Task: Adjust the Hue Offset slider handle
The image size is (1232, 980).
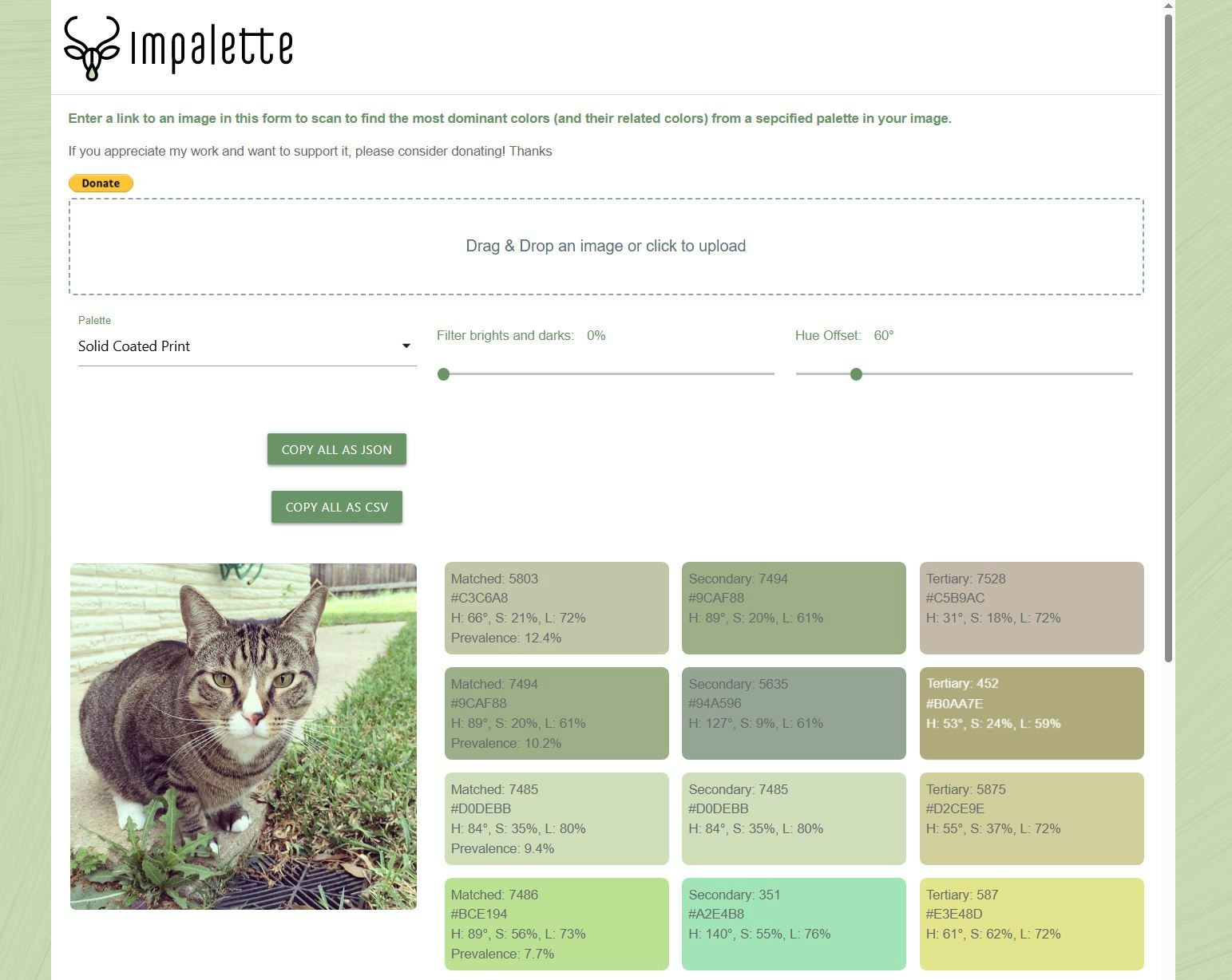Action: point(856,374)
